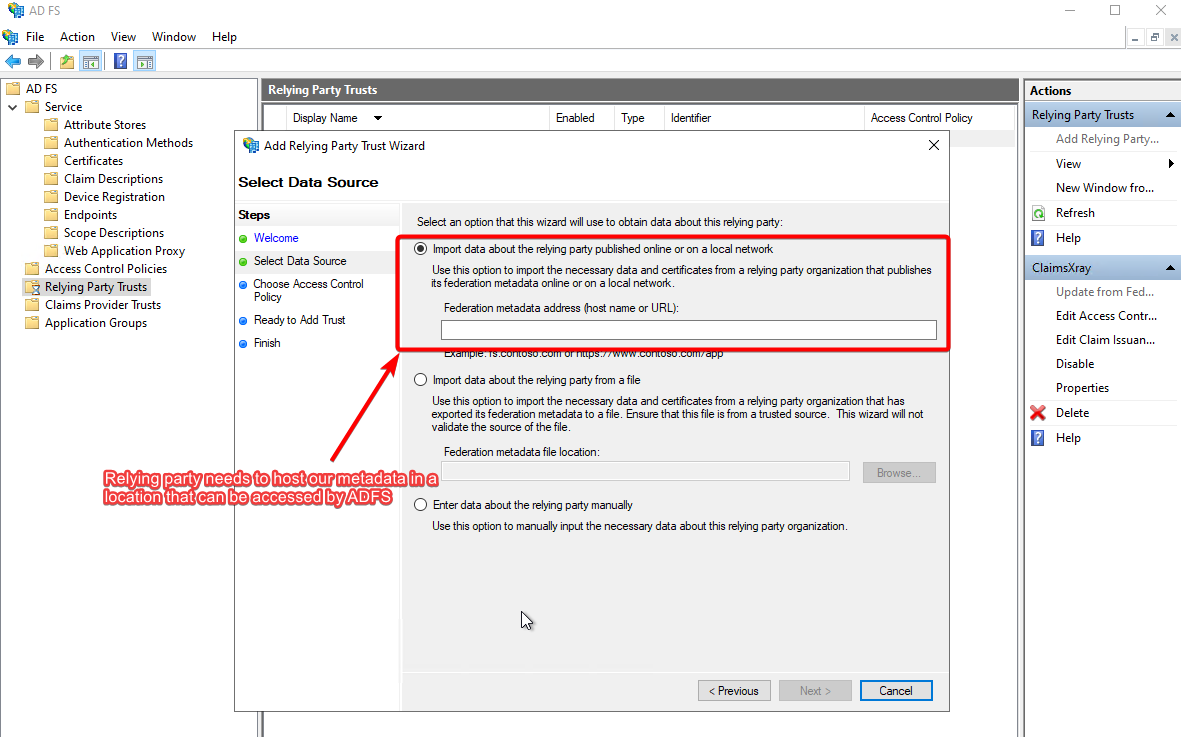Click Disable action in ClaimsXray
The height and width of the screenshot is (737, 1181).
1075,364
